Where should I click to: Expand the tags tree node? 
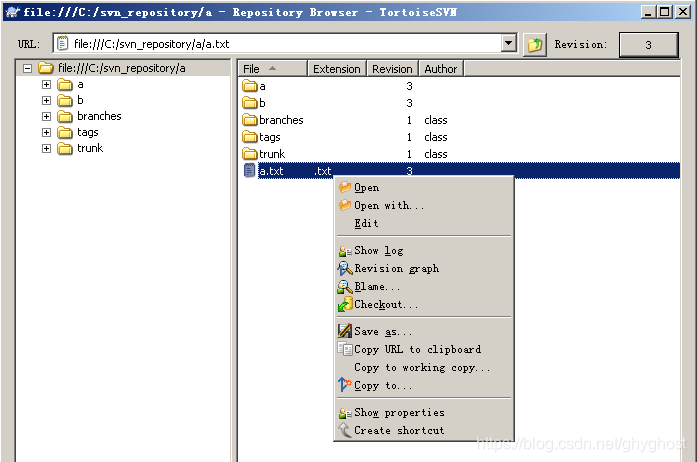pos(46,132)
